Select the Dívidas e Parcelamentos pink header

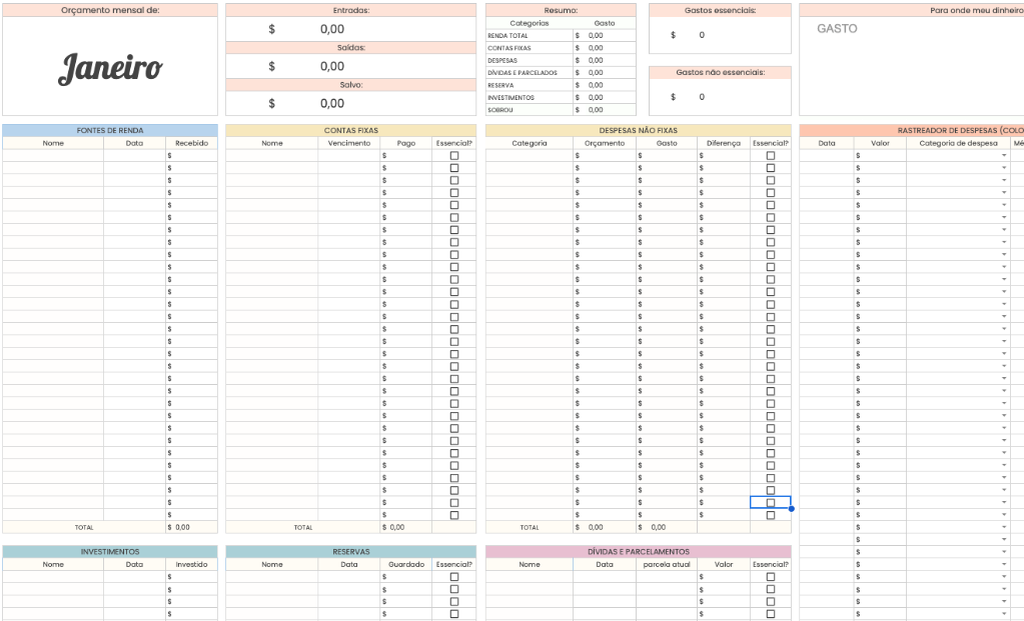point(638,551)
